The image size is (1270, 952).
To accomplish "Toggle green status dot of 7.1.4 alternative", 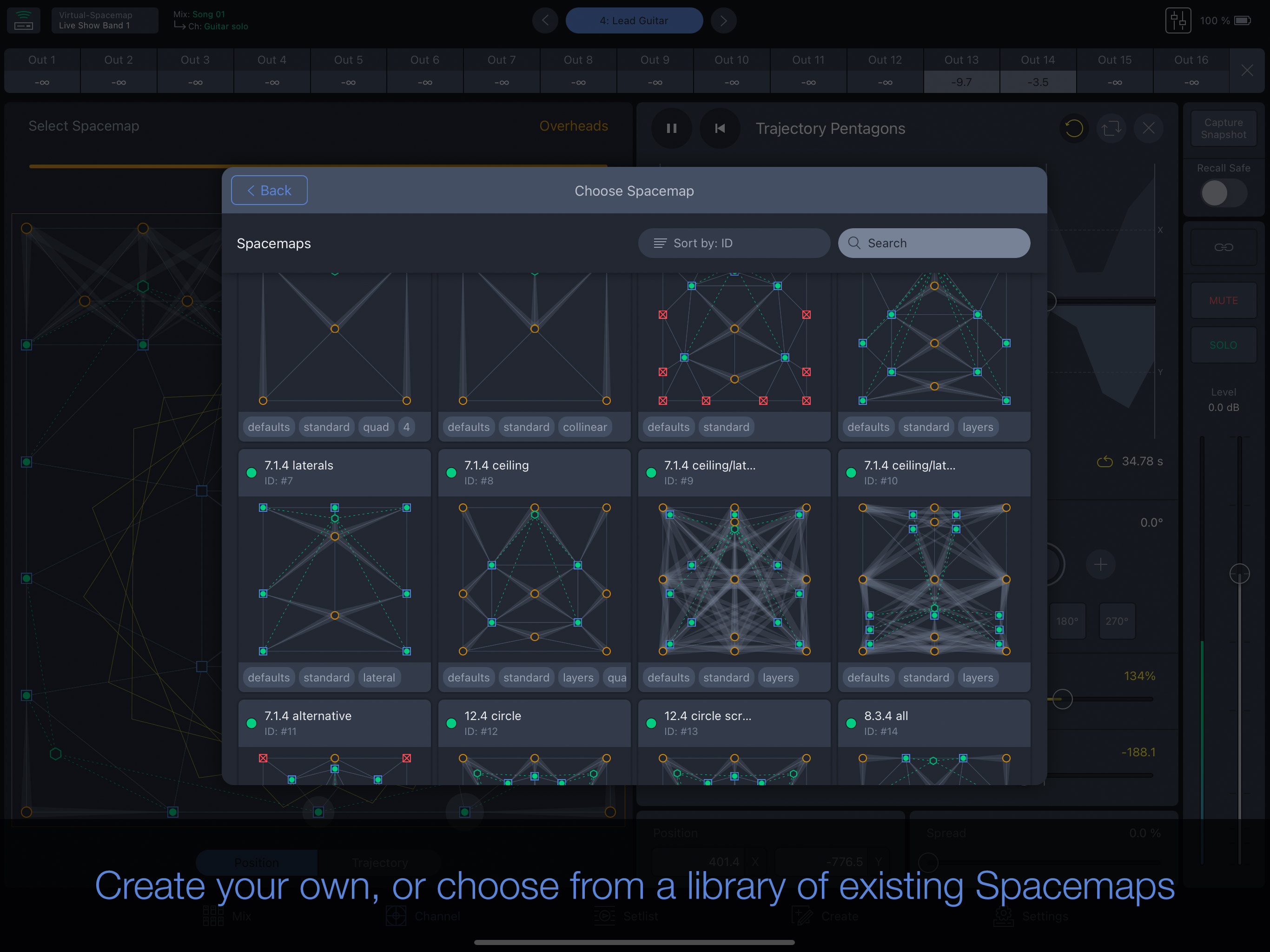I will [x=251, y=723].
